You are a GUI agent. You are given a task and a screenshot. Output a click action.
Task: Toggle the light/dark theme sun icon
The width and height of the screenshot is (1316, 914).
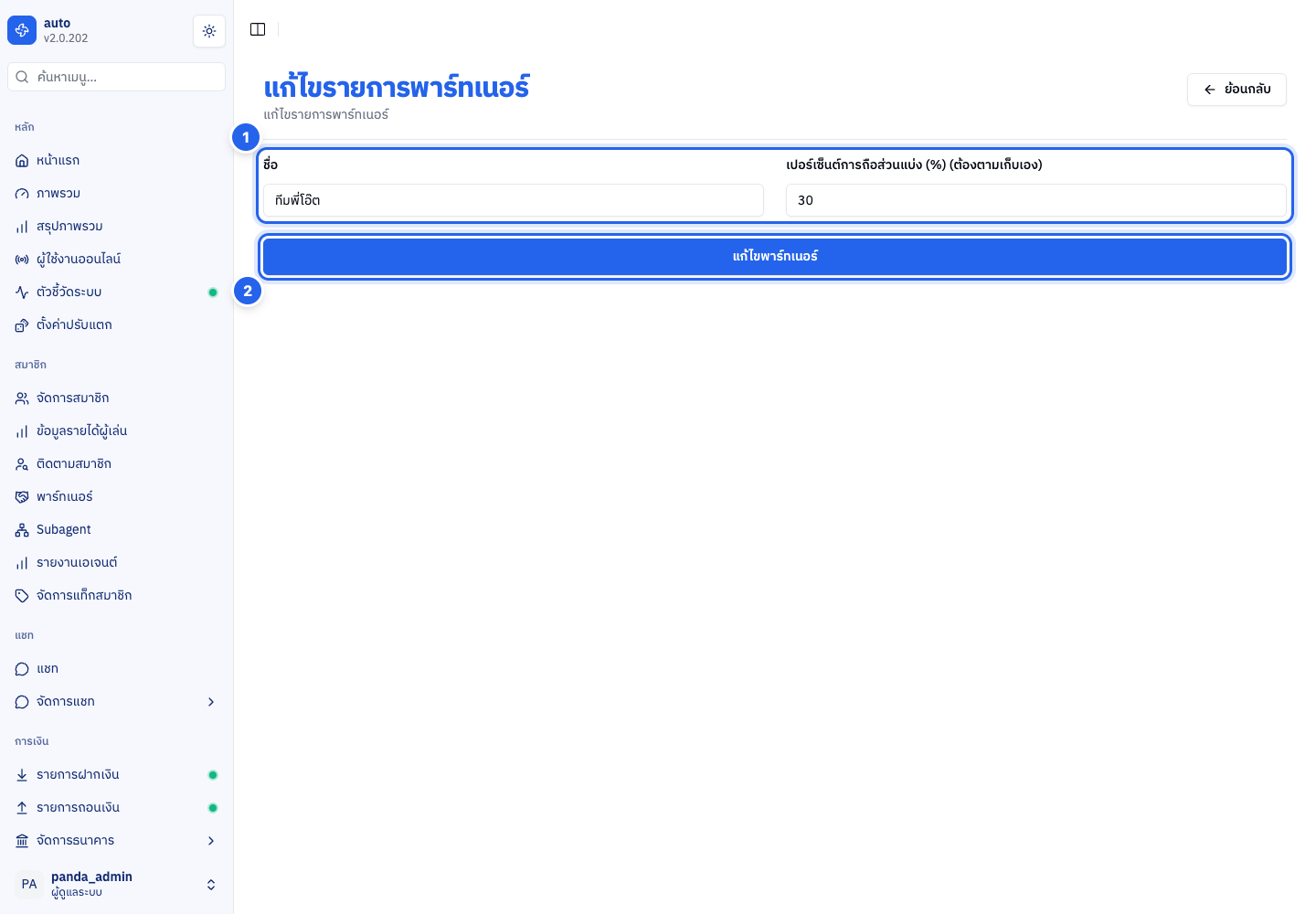(x=209, y=31)
